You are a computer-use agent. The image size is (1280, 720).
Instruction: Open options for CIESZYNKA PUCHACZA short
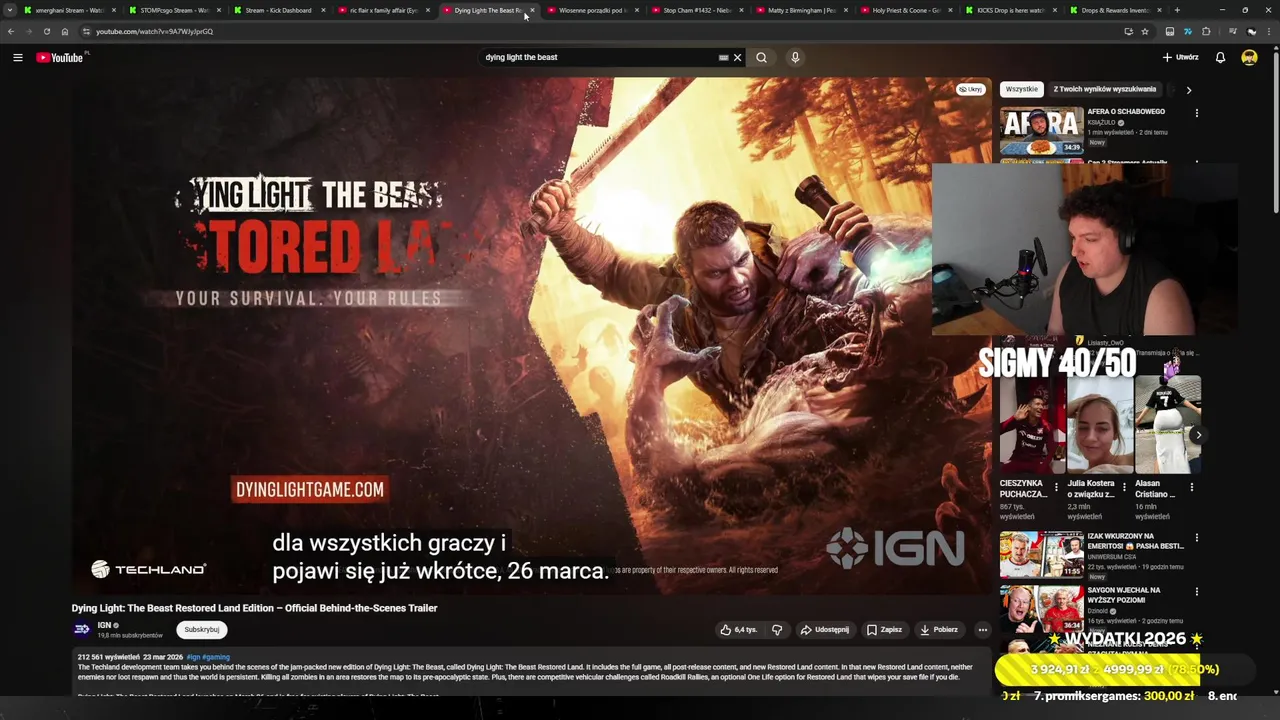pyautogui.click(x=1056, y=487)
